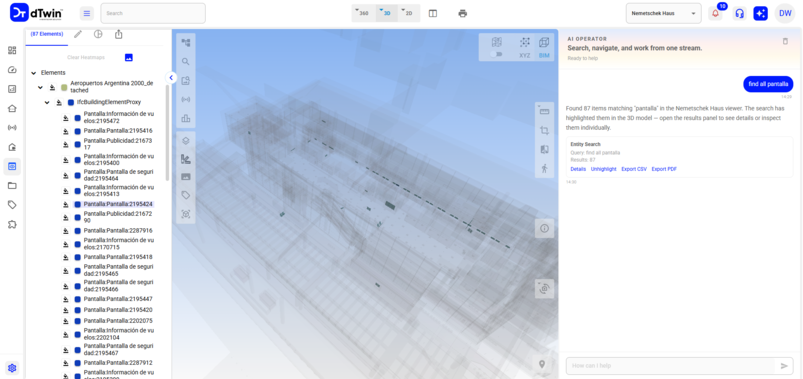Switch to XYZ point cloud mode
The image size is (803, 379).
coord(524,48)
